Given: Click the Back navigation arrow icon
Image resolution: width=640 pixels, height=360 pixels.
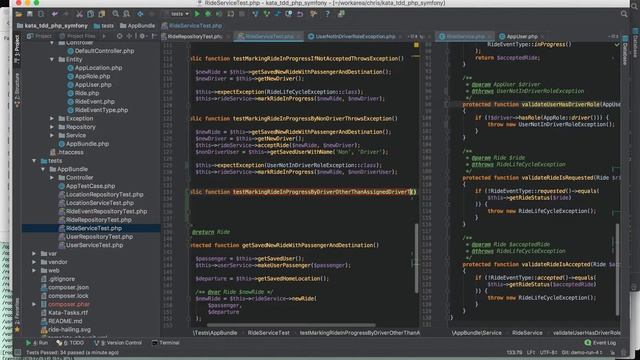Looking at the screenshot, I should coord(140,14).
